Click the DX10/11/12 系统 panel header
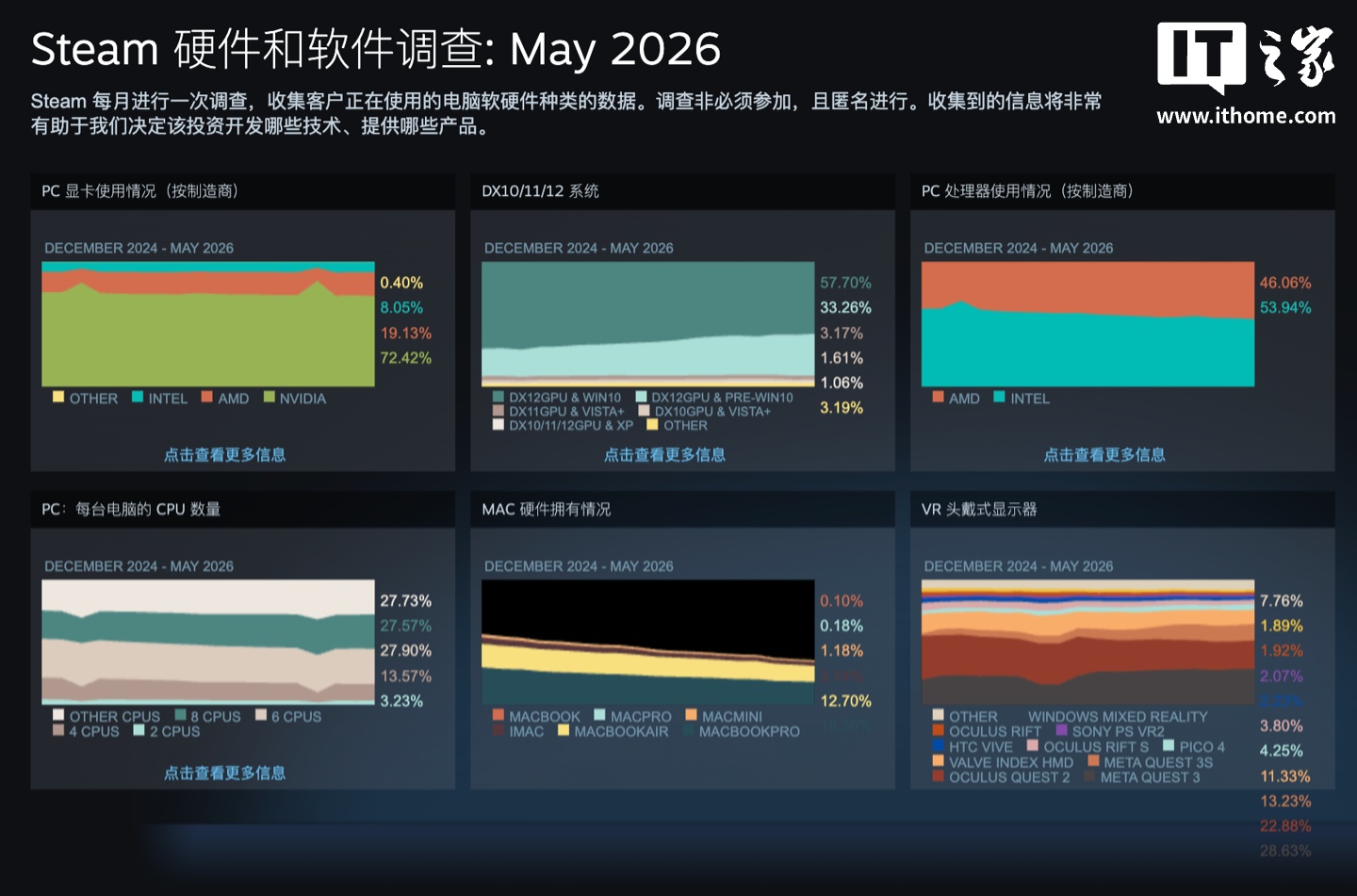The height and width of the screenshot is (896, 1357). [x=682, y=191]
